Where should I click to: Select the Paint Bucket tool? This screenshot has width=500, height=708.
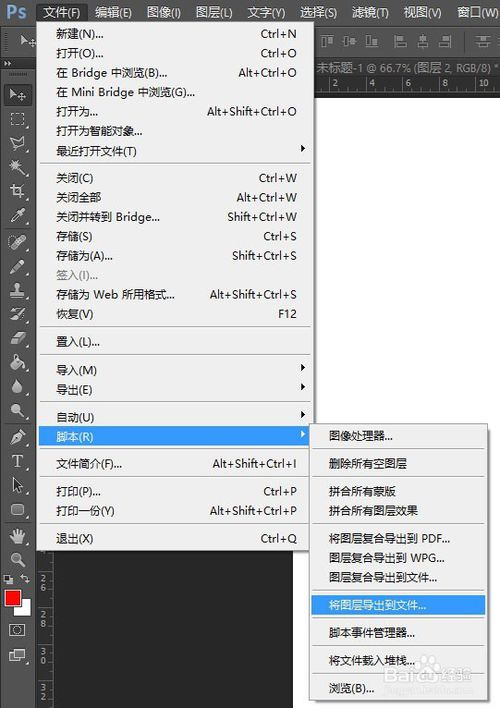(18, 363)
